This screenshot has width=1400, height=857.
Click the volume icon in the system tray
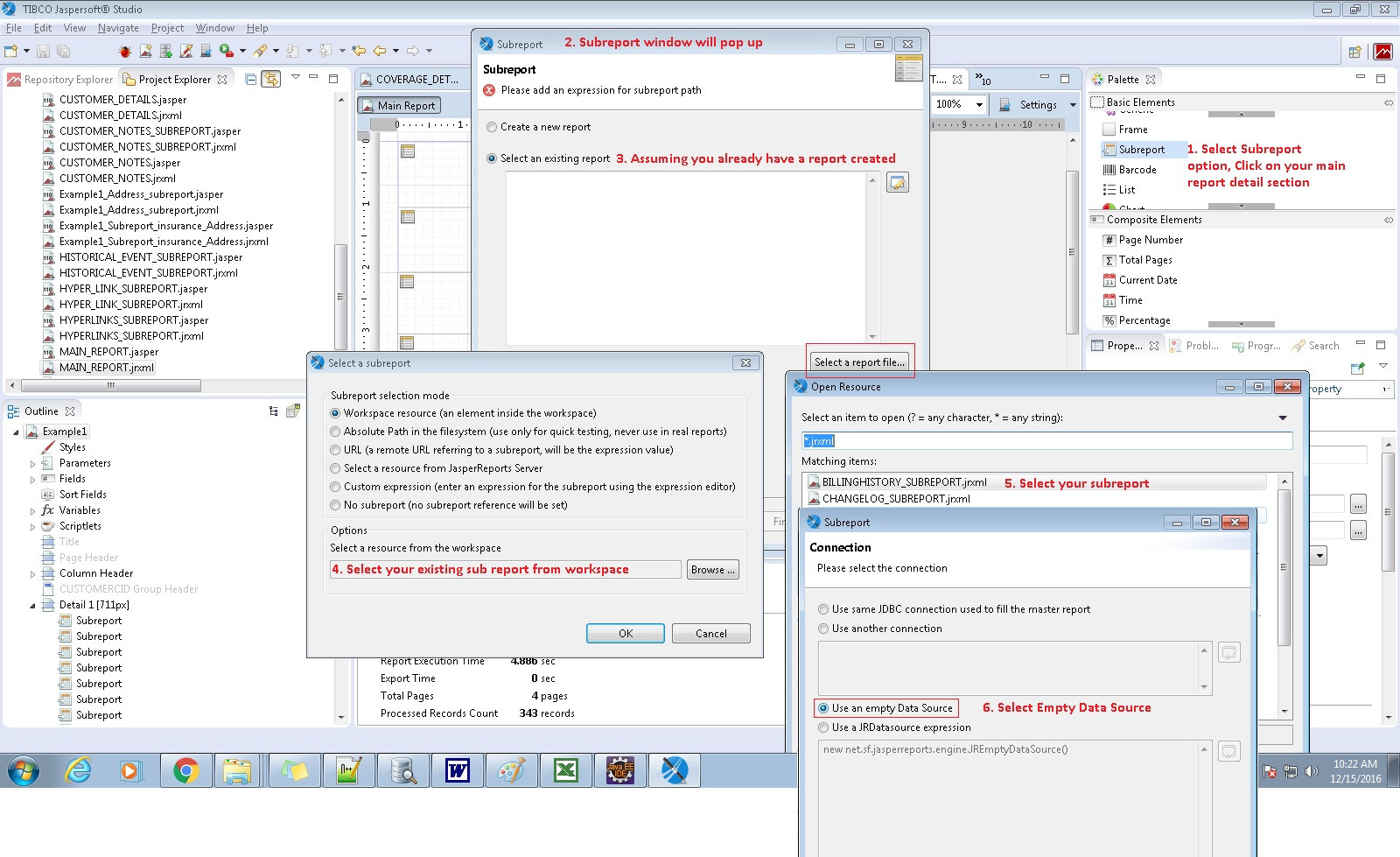[1311, 771]
